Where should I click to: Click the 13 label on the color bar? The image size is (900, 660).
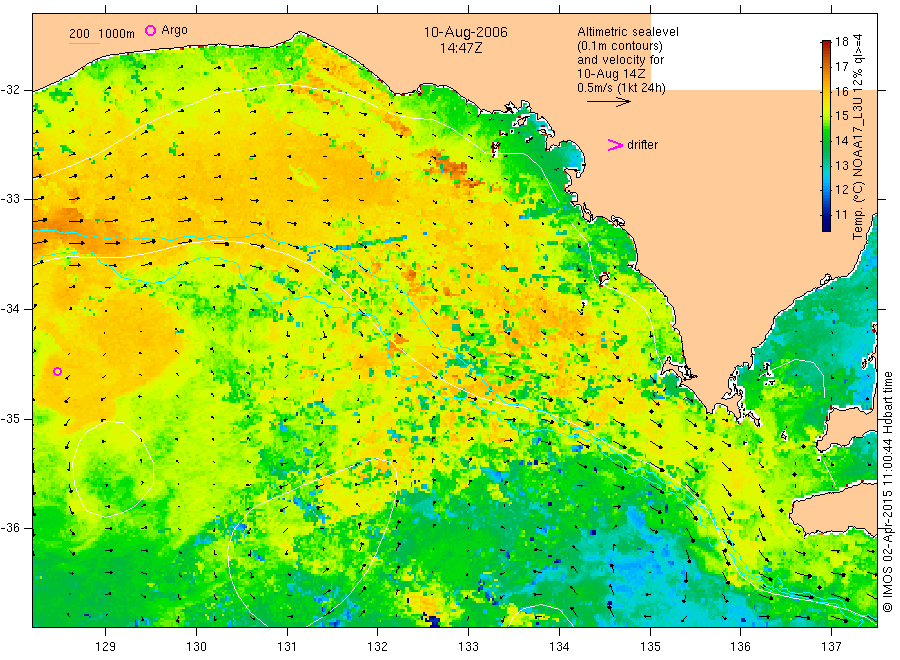(841, 165)
